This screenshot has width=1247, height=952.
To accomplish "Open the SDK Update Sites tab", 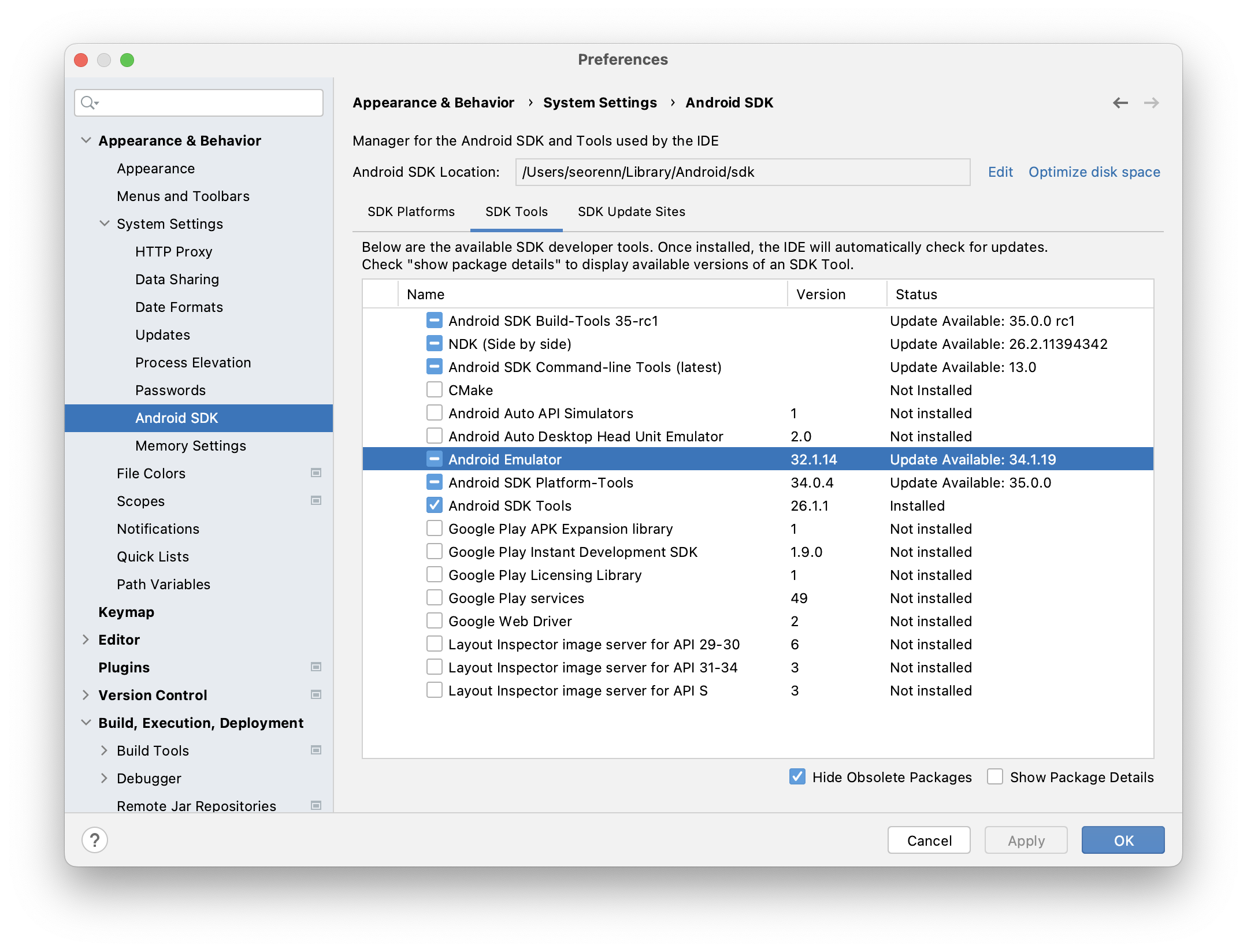I will [x=631, y=212].
